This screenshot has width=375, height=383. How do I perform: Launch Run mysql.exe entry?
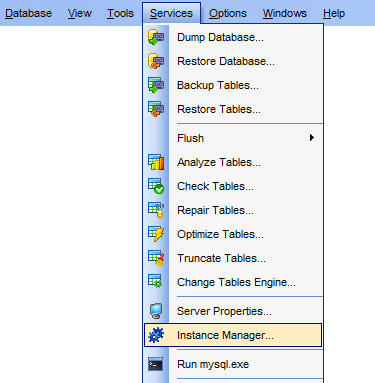pos(233,364)
